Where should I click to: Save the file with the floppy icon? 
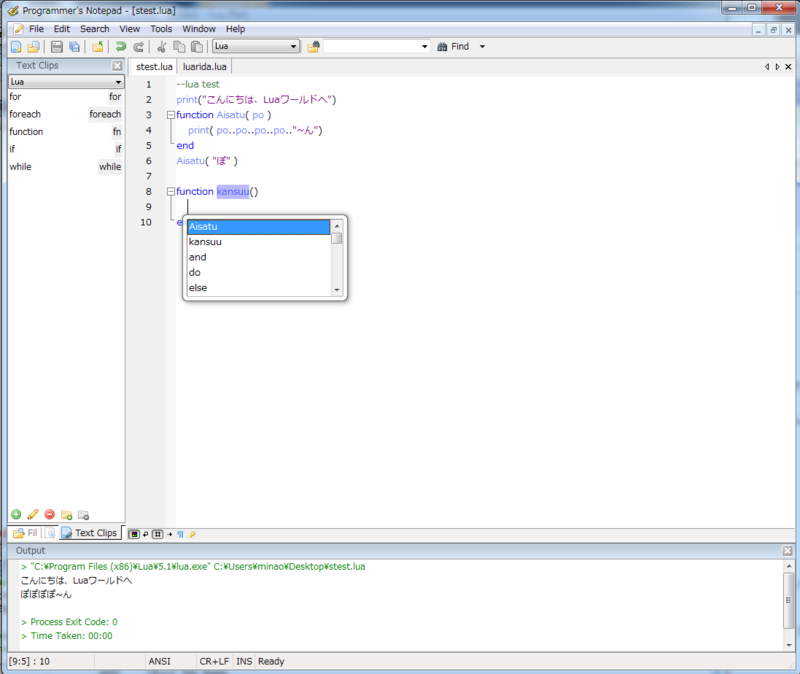click(57, 47)
